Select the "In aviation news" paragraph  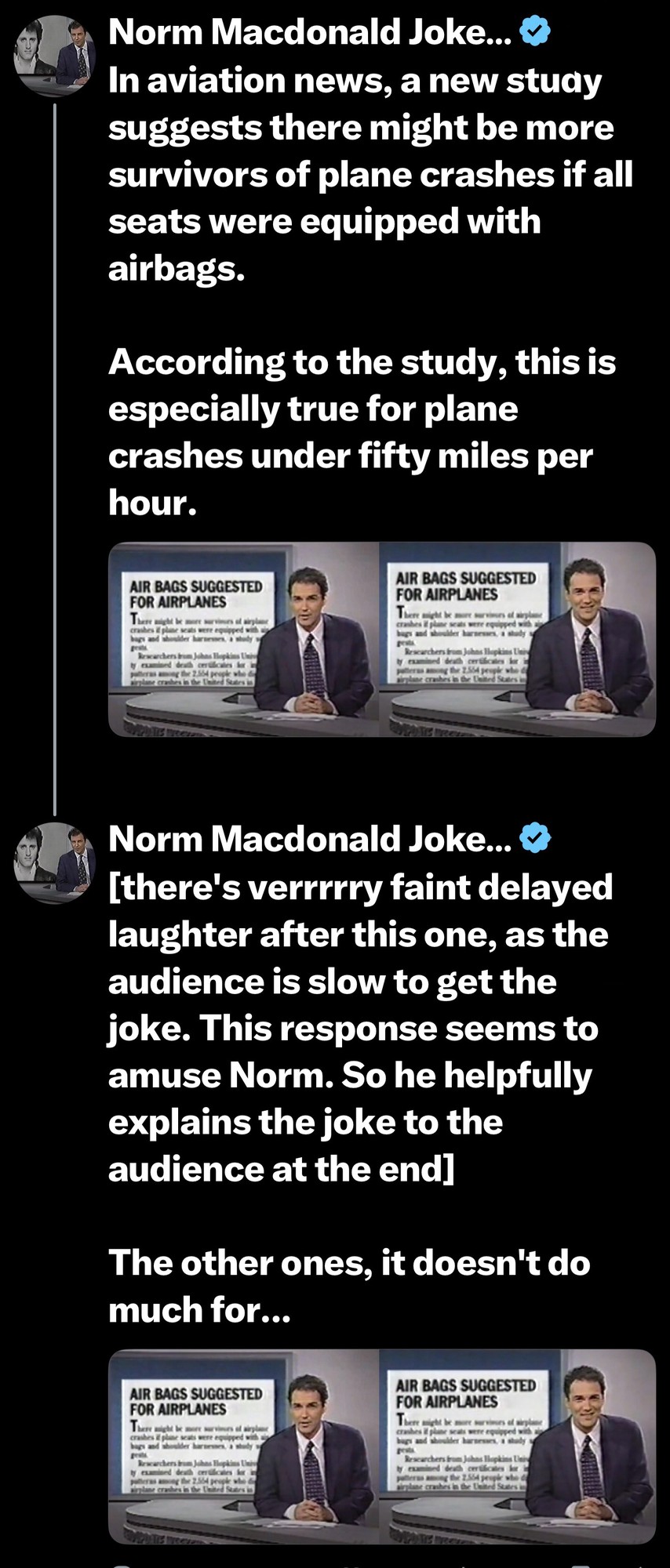point(369,174)
